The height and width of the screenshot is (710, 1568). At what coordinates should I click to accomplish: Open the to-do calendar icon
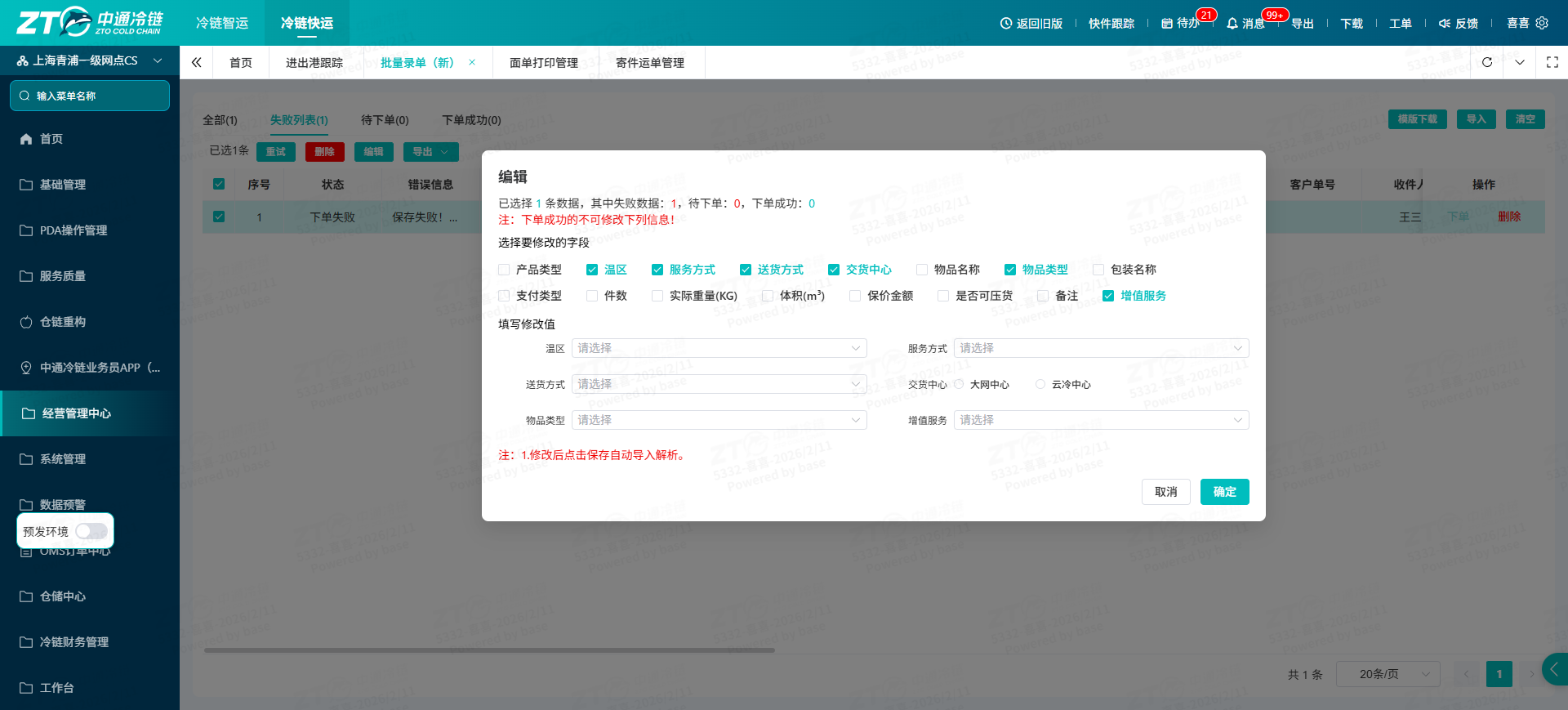tap(1167, 24)
